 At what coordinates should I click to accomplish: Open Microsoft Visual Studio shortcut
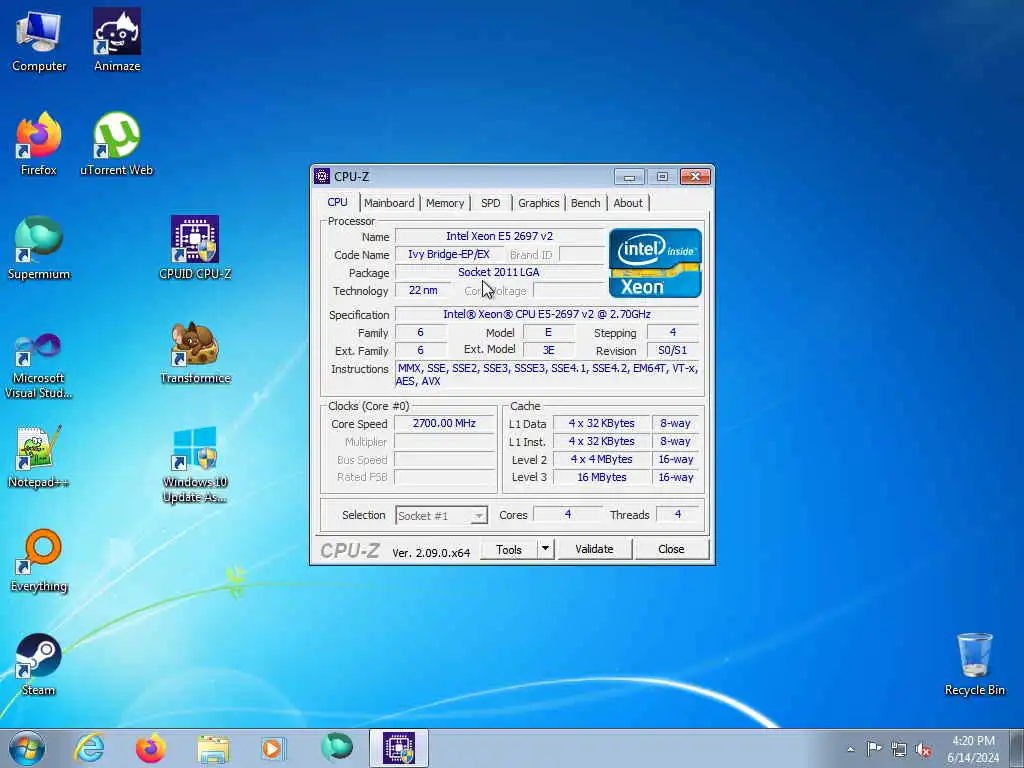coord(39,366)
